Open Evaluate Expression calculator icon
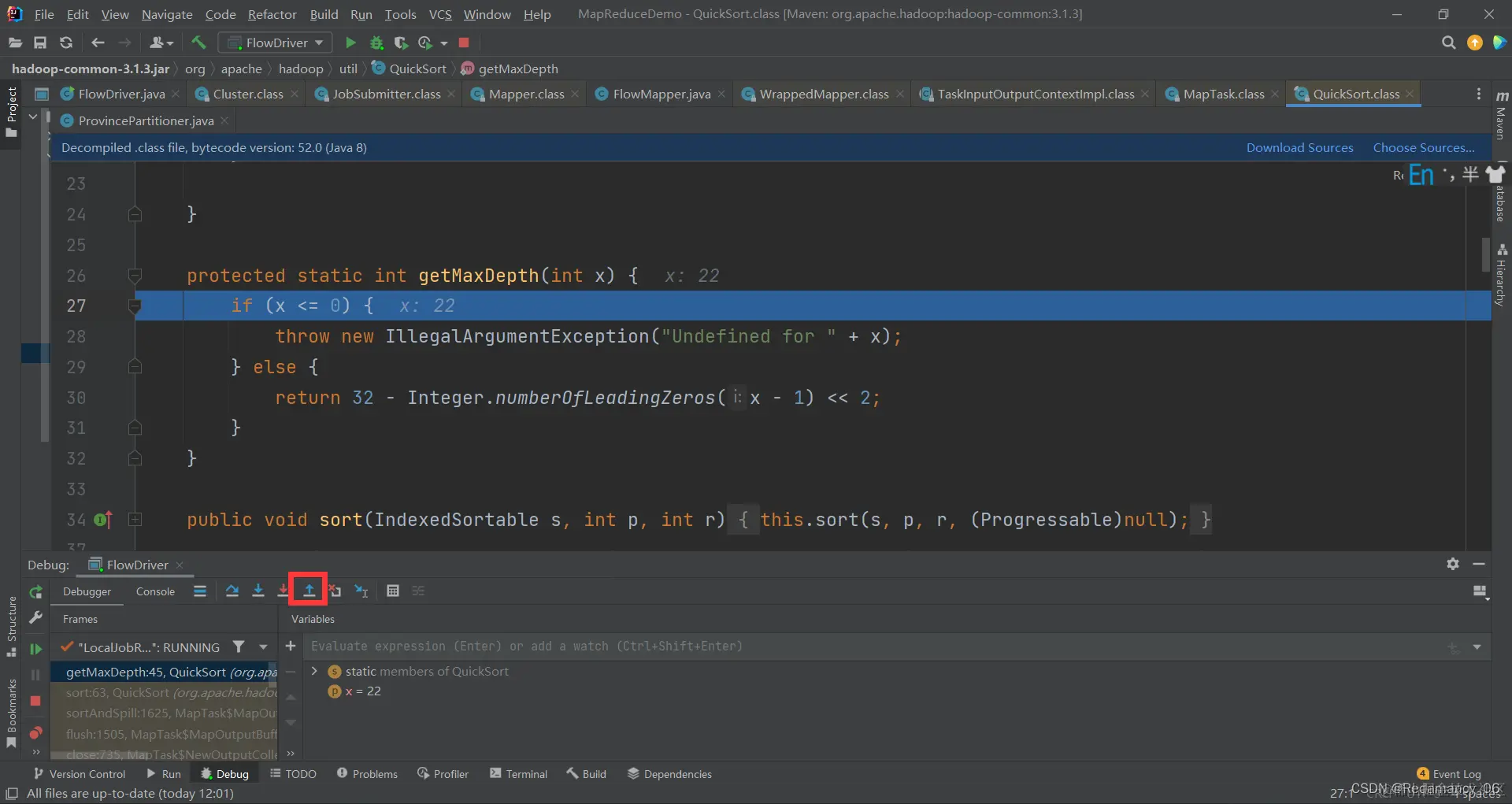1512x804 pixels. tap(393, 591)
